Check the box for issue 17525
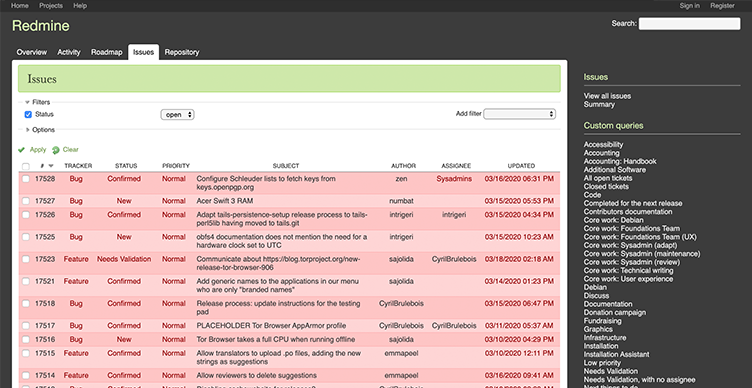This screenshot has height=388, width=752. pos(25,237)
